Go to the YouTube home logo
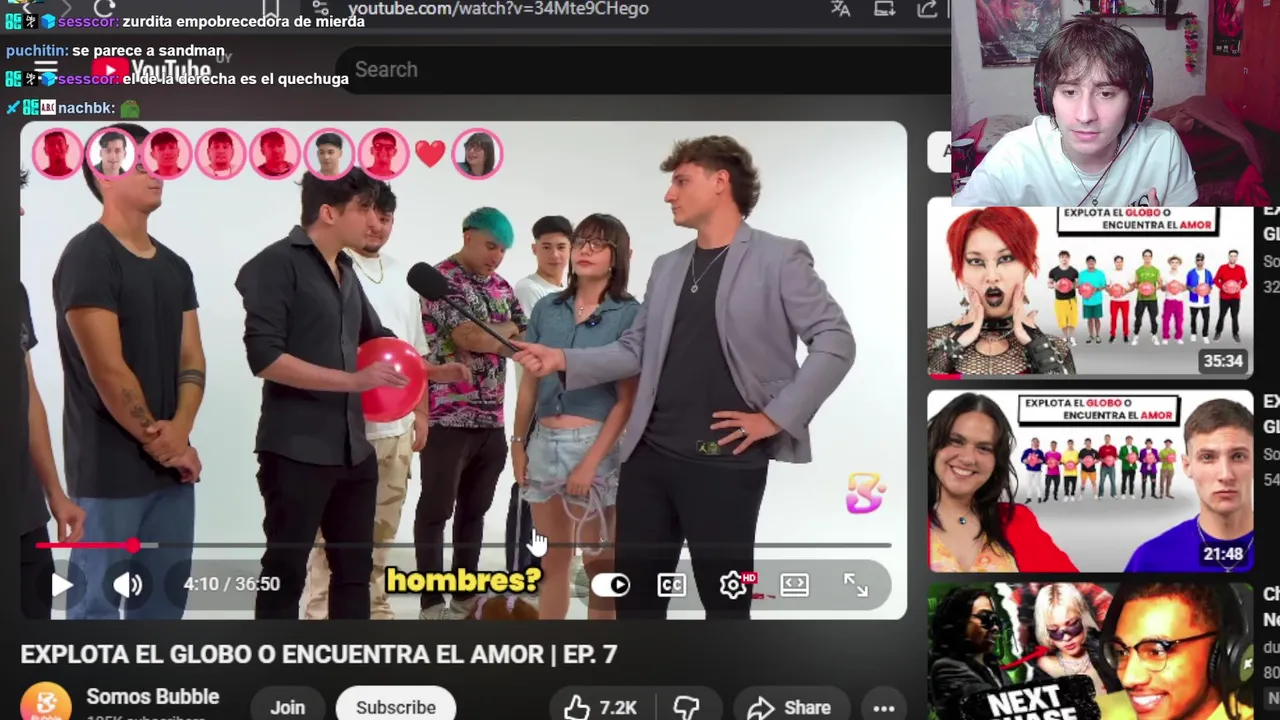Viewport: 1280px width, 720px height. click(150, 72)
